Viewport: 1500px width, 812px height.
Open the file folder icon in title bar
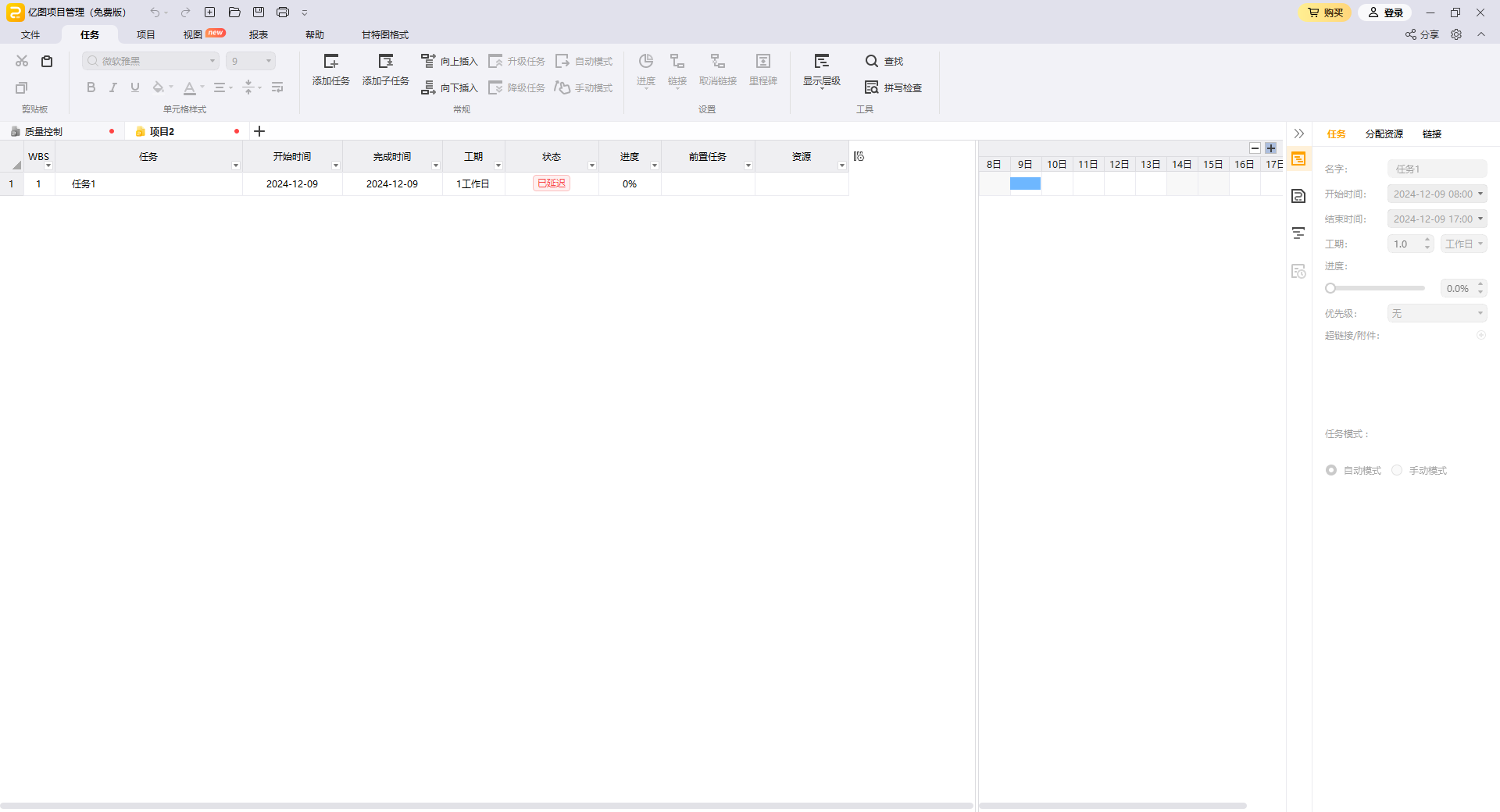click(234, 12)
